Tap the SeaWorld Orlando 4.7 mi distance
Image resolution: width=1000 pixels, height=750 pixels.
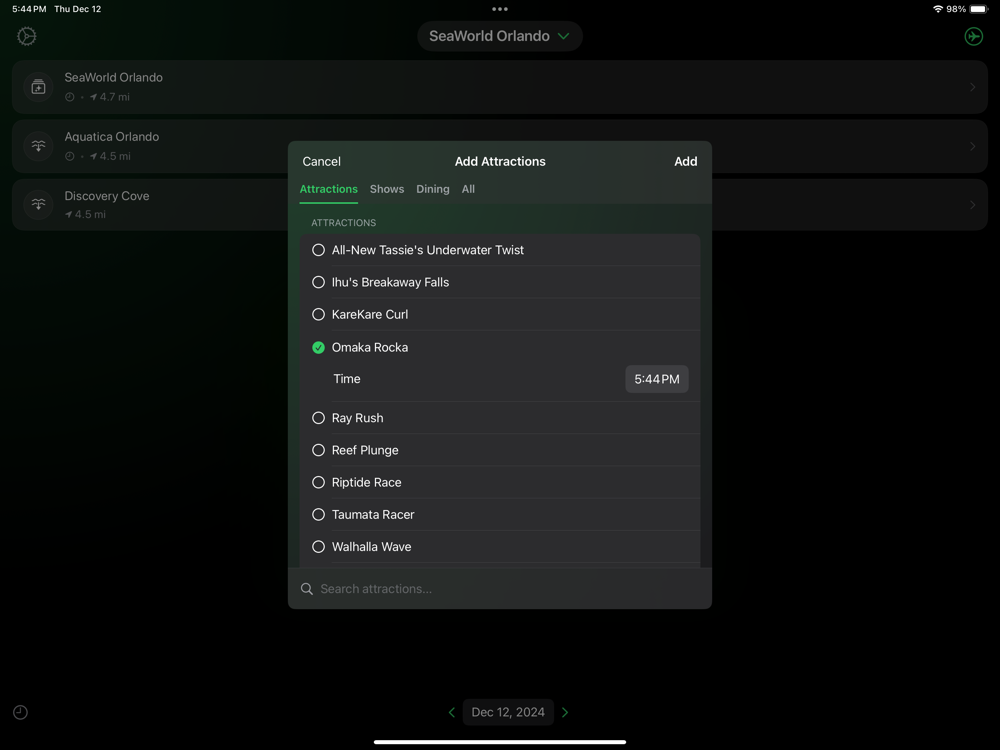110,97
